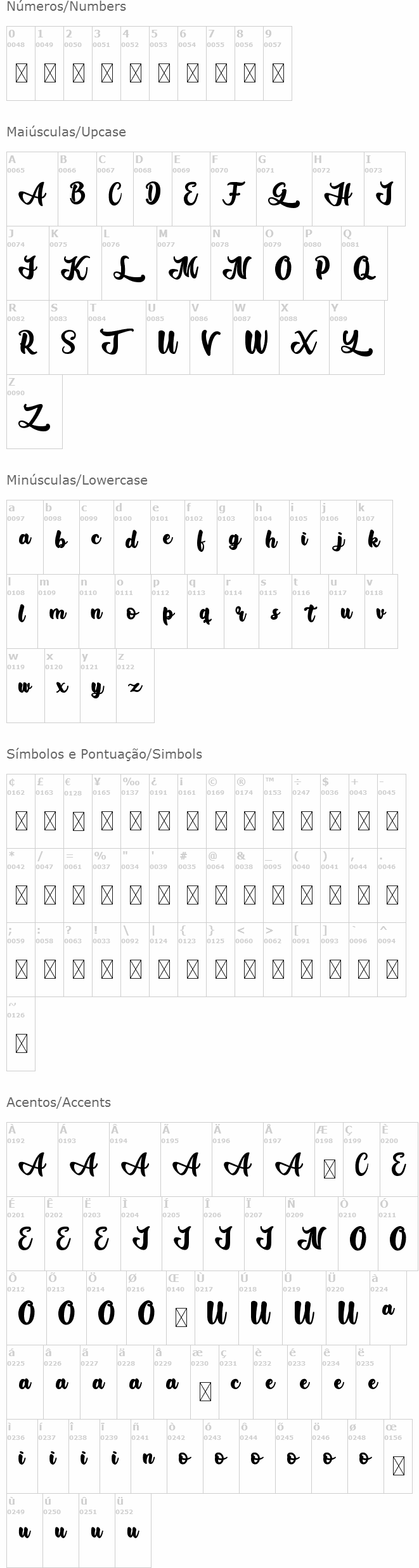Select the uppercase Ø glyph cell (0216)

[146, 1307]
